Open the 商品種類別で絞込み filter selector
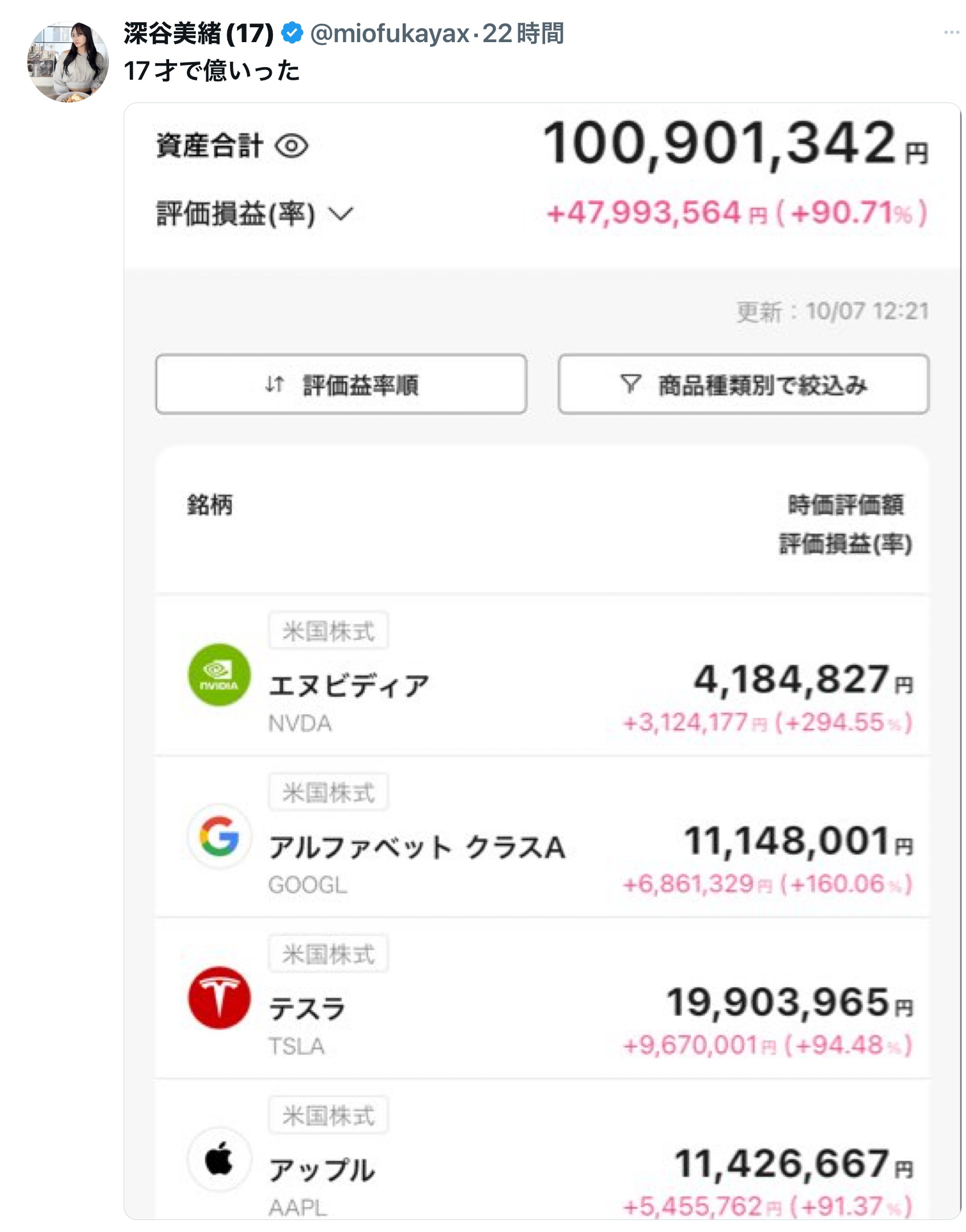The height and width of the screenshot is (1232, 966). coord(743,384)
